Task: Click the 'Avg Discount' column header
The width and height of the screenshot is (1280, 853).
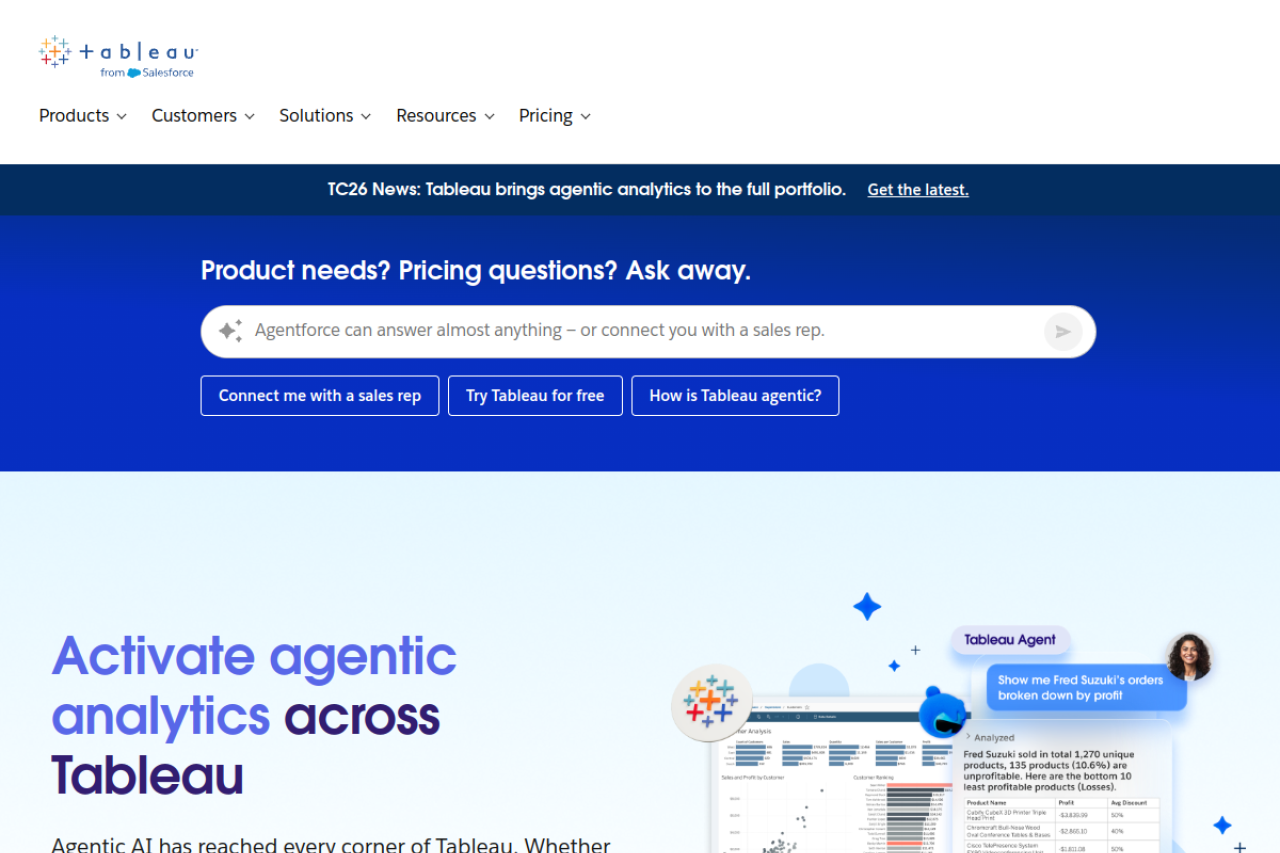Action: pyautogui.click(x=1129, y=803)
